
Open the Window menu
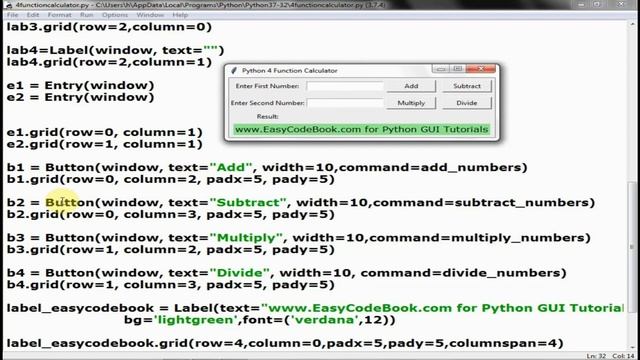(150, 15)
